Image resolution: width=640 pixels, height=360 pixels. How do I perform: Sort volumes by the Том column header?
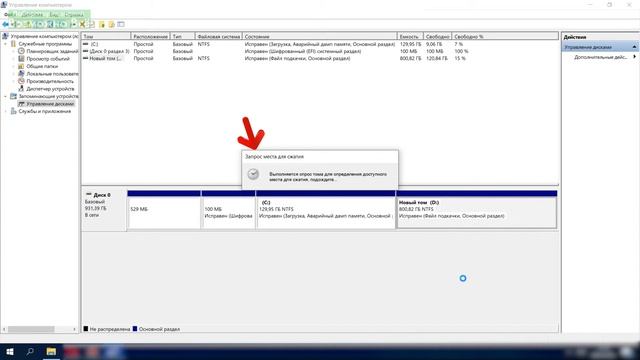click(106, 36)
